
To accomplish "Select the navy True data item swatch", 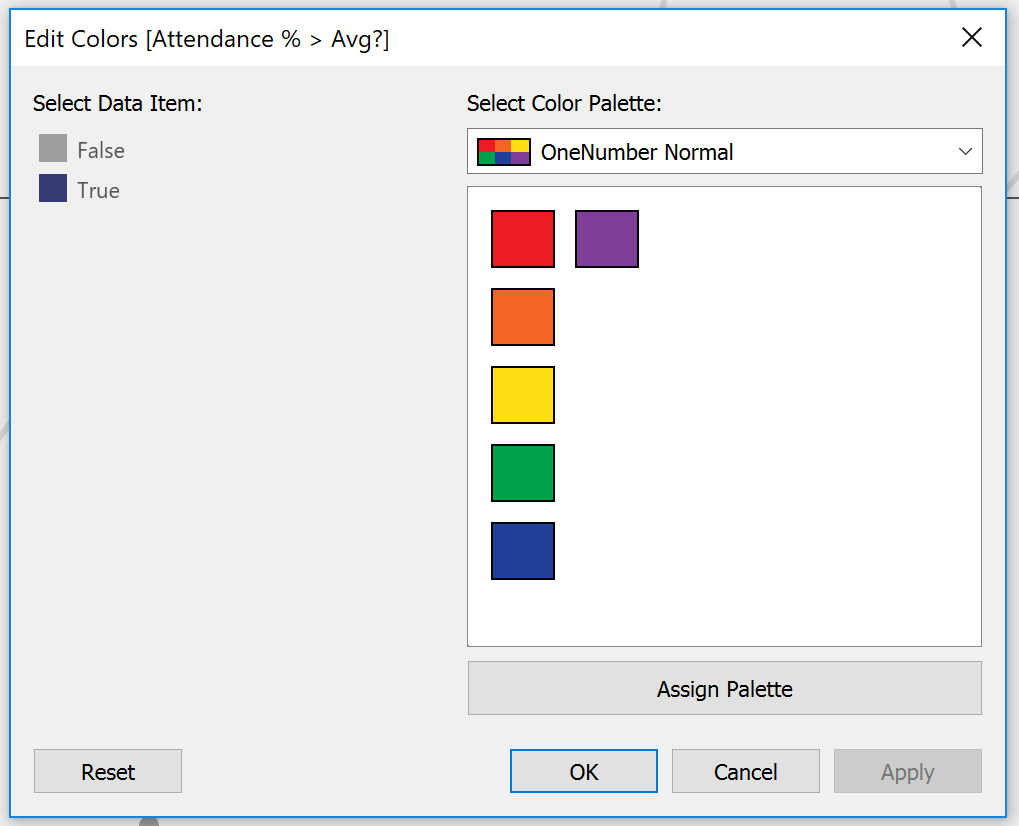I will (x=53, y=188).
